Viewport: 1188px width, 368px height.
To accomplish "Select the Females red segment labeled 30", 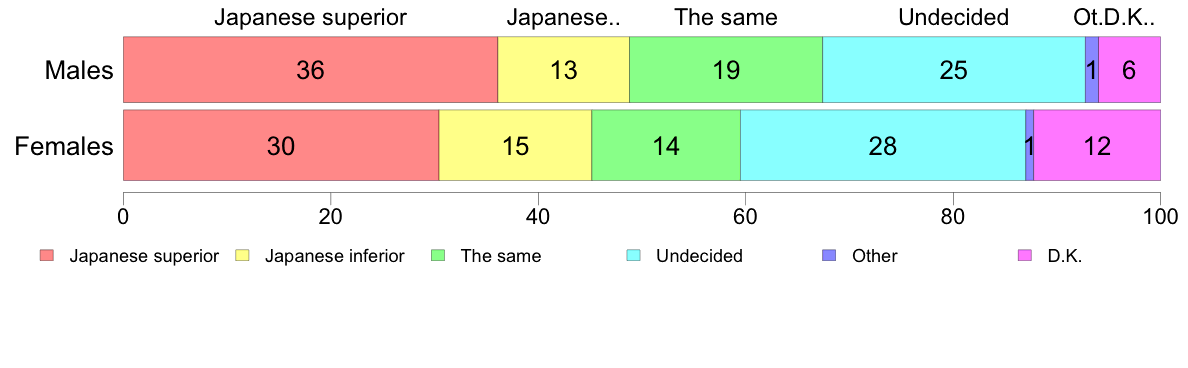I will [x=281, y=145].
